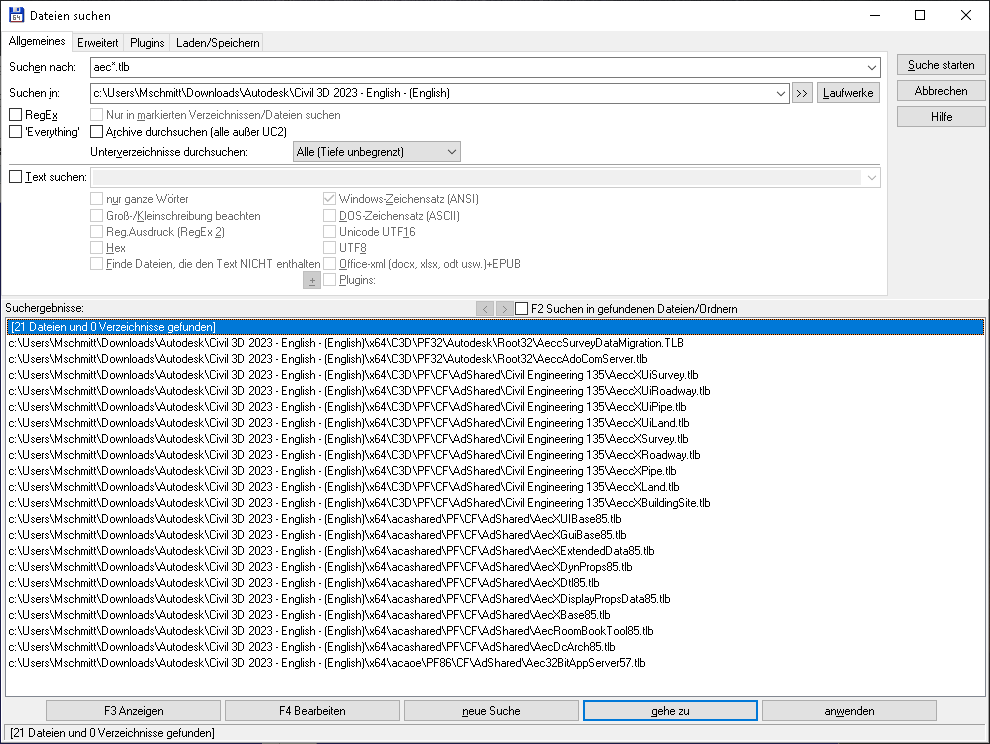
Task: Click the left arrow above the results list
Action: point(485,308)
